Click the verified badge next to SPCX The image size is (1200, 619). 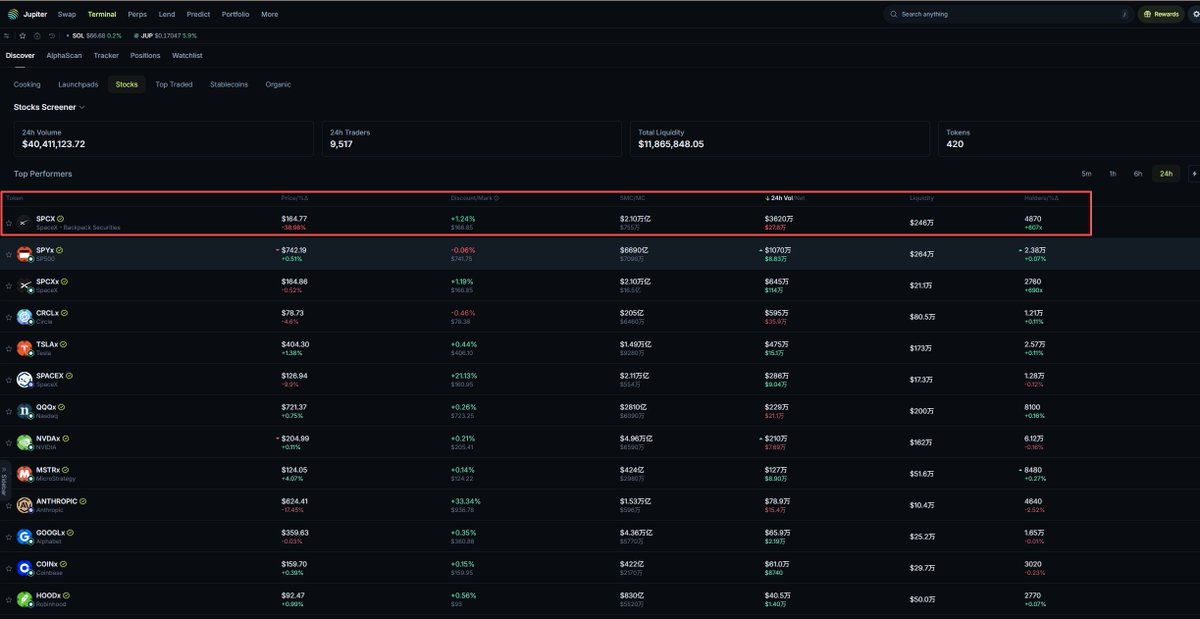pos(61,218)
